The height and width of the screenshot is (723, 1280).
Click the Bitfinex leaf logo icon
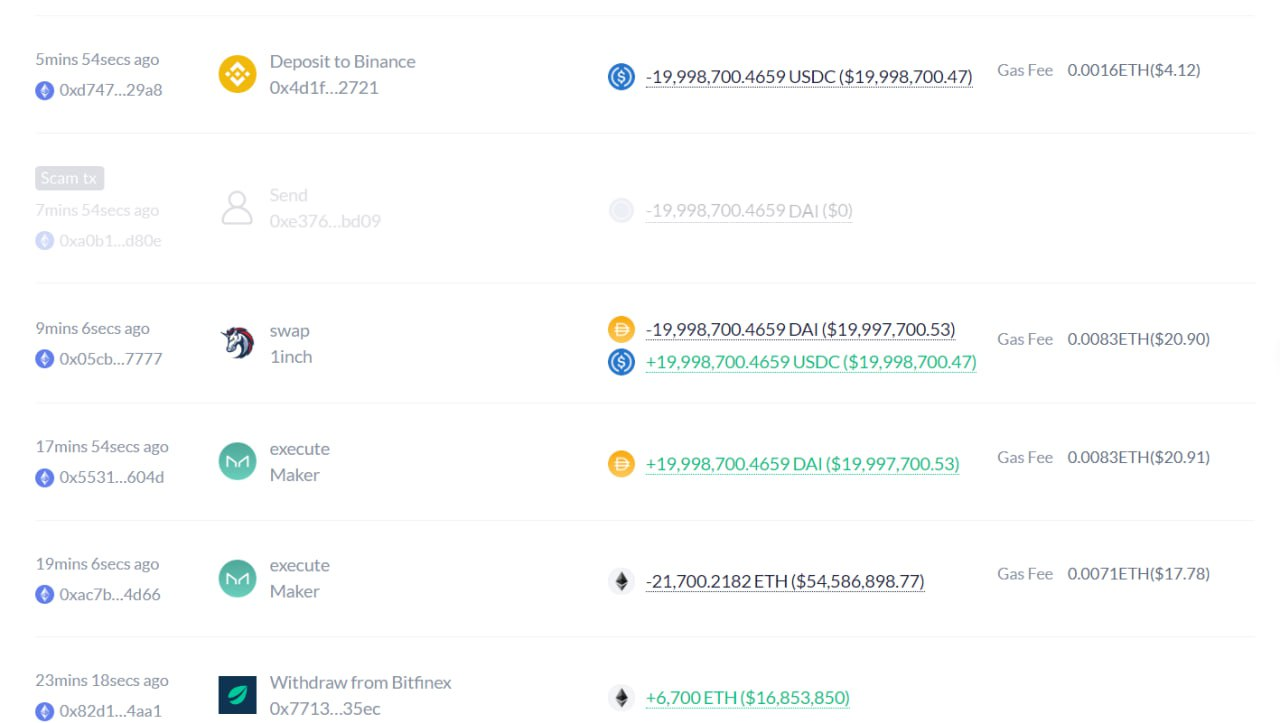pos(237,695)
